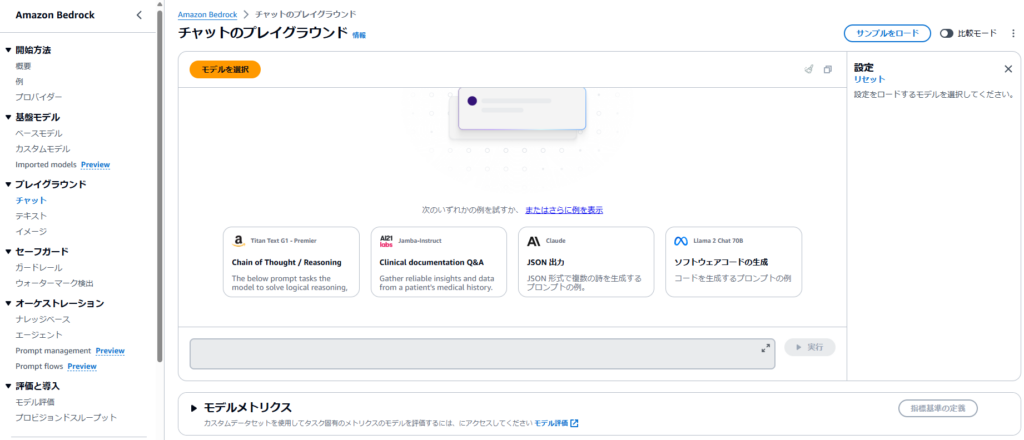Viewport: 1024px width, 440px height.
Task: Collapse the オーケストレーション sidebar section
Action: click(8, 303)
